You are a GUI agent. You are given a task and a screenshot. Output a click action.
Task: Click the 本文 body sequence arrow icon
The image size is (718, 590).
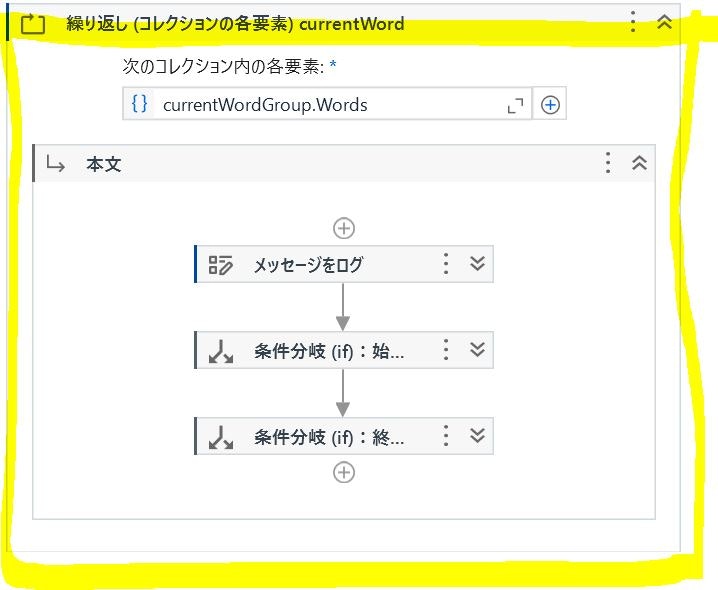point(56,164)
